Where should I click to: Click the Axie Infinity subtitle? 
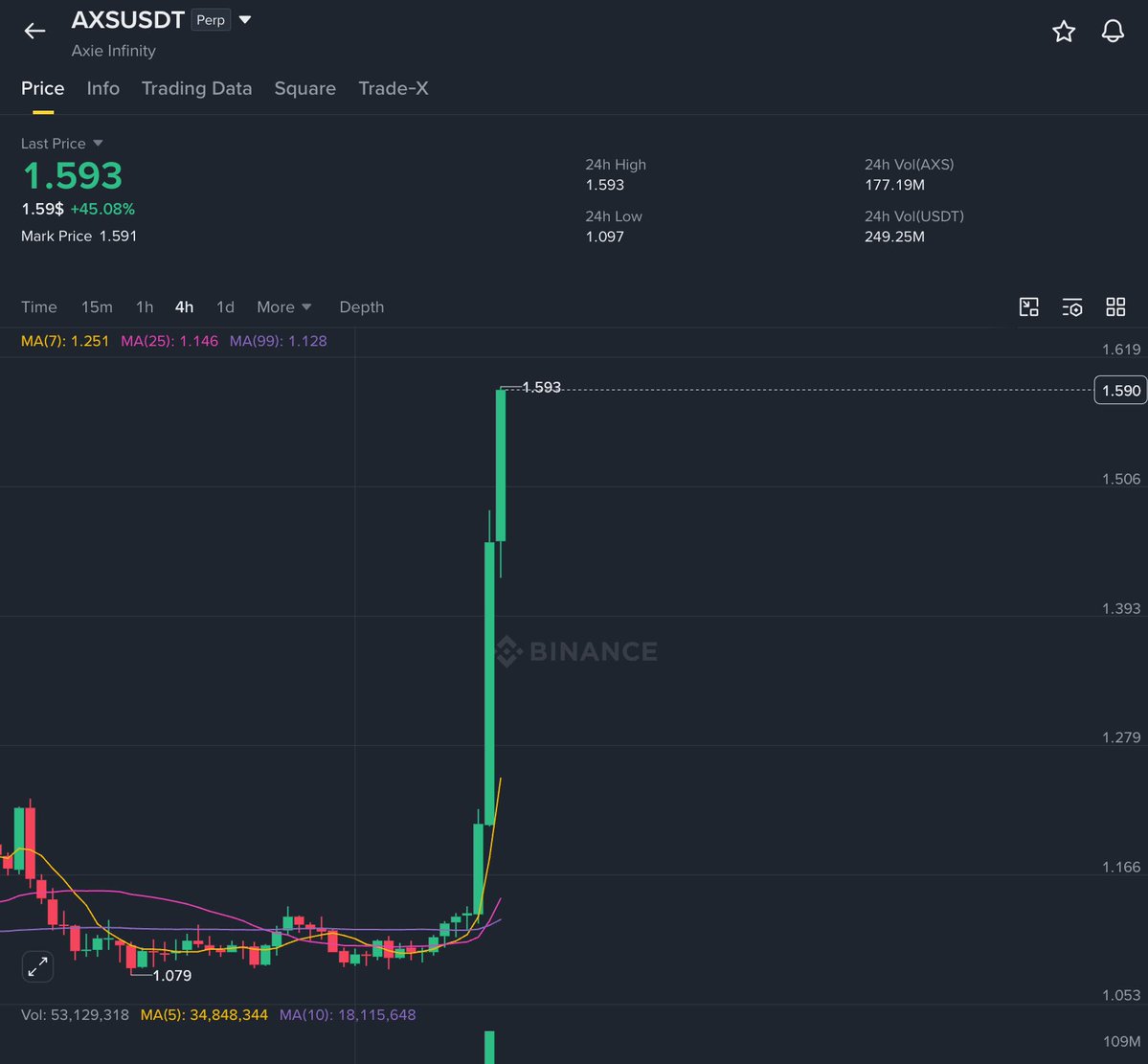click(114, 51)
